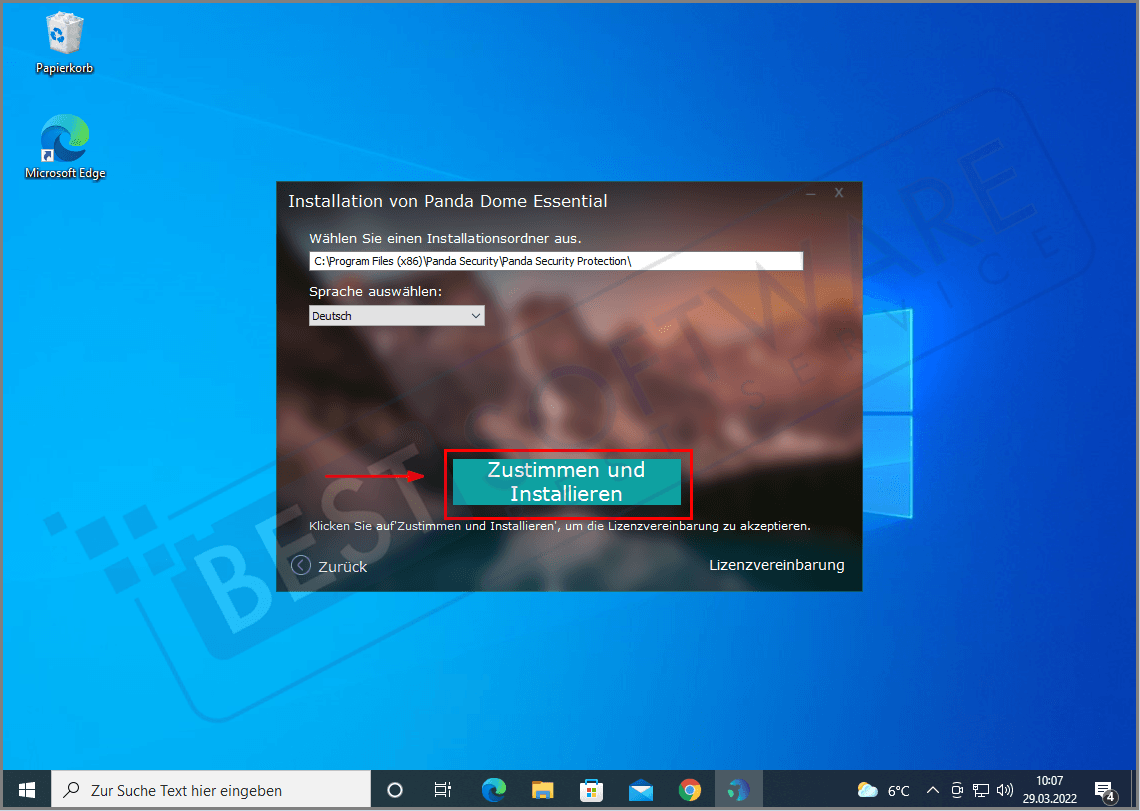
Task: Launch Google Chrome from the taskbar
Action: [689, 789]
